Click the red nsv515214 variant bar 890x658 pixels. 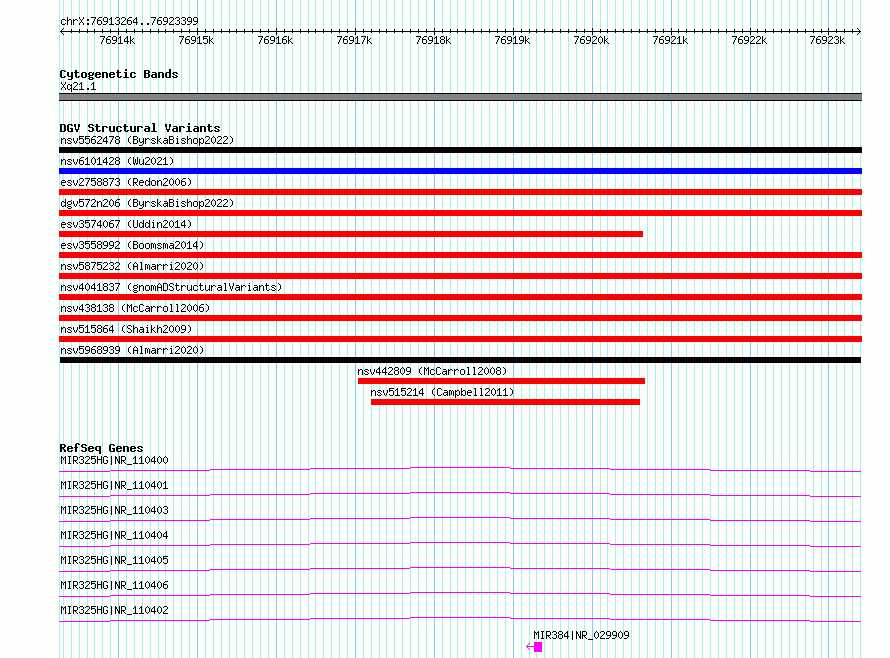505,402
